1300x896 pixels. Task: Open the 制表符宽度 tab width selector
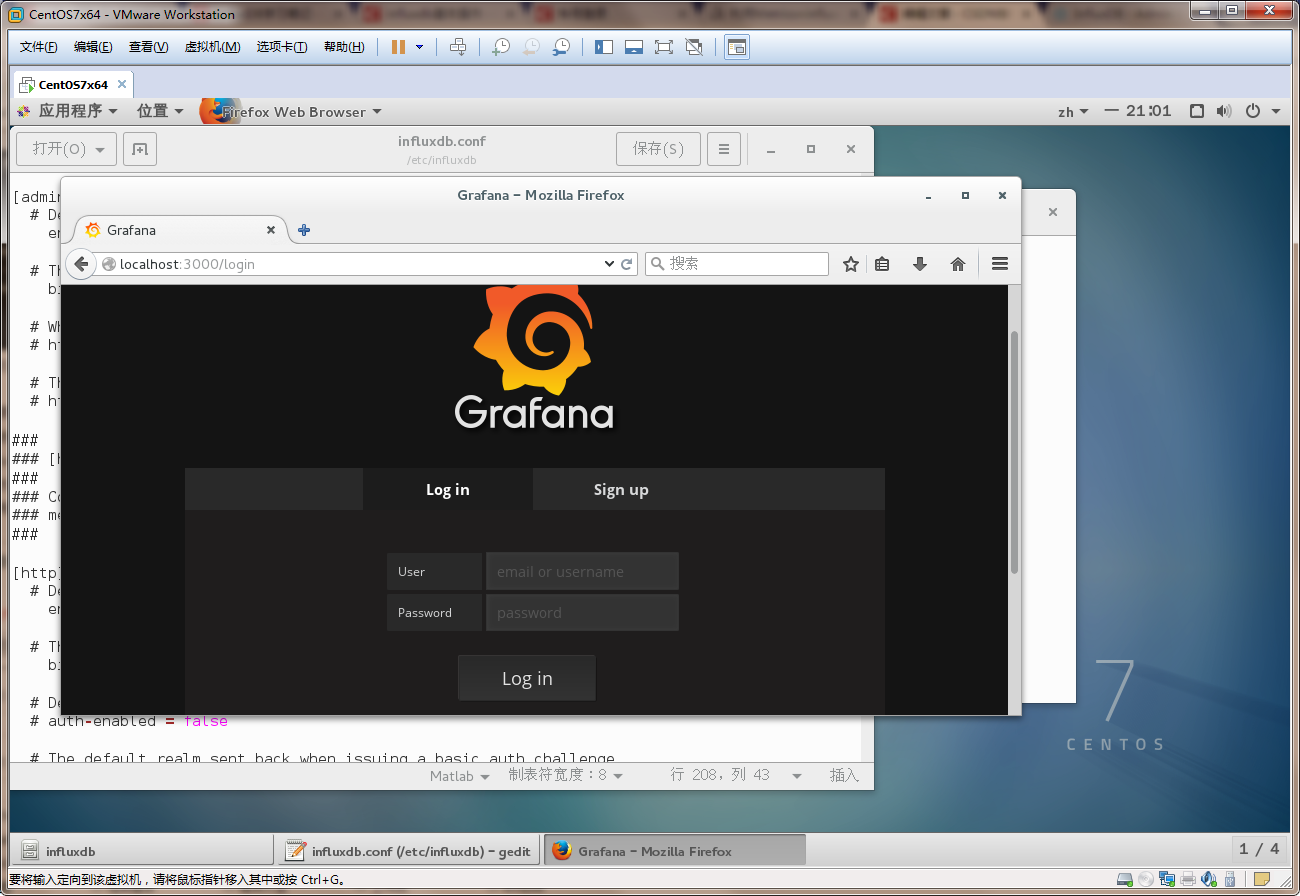[566, 776]
